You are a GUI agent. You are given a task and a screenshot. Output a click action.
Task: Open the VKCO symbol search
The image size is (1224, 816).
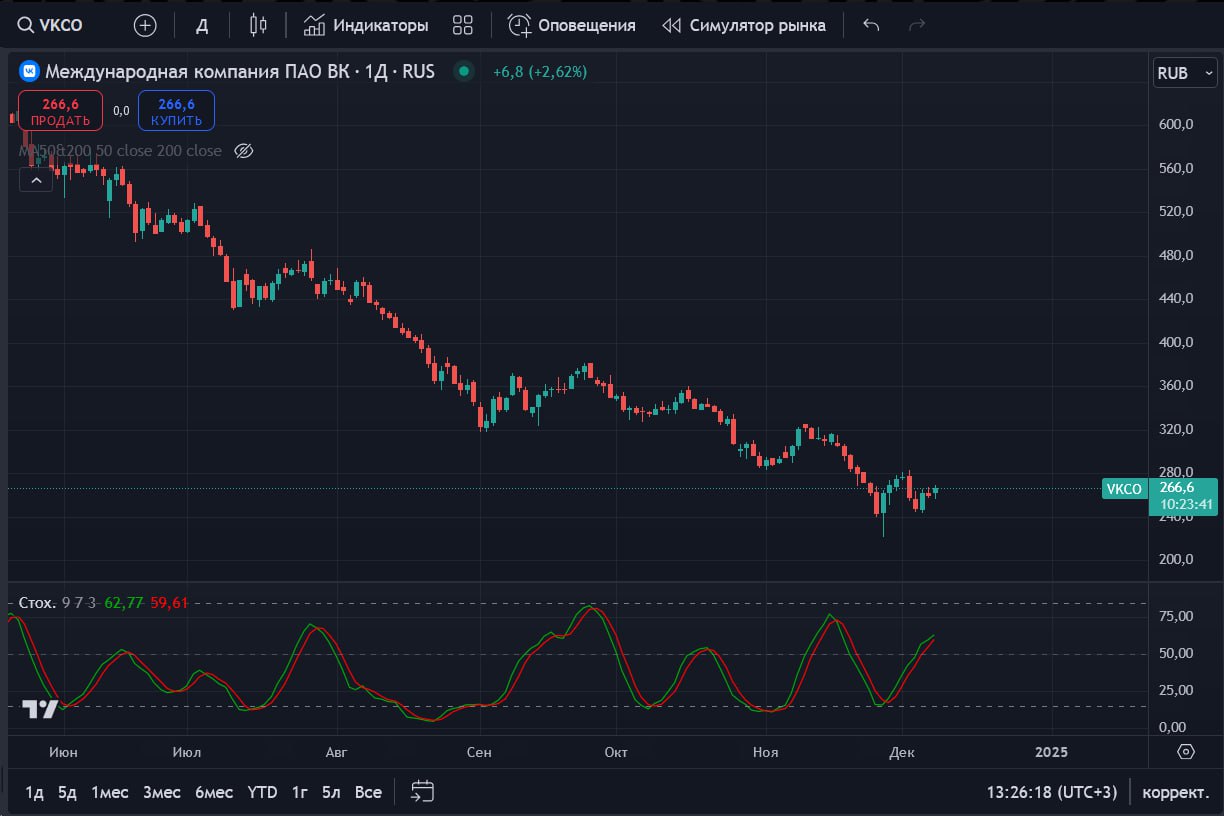point(51,25)
